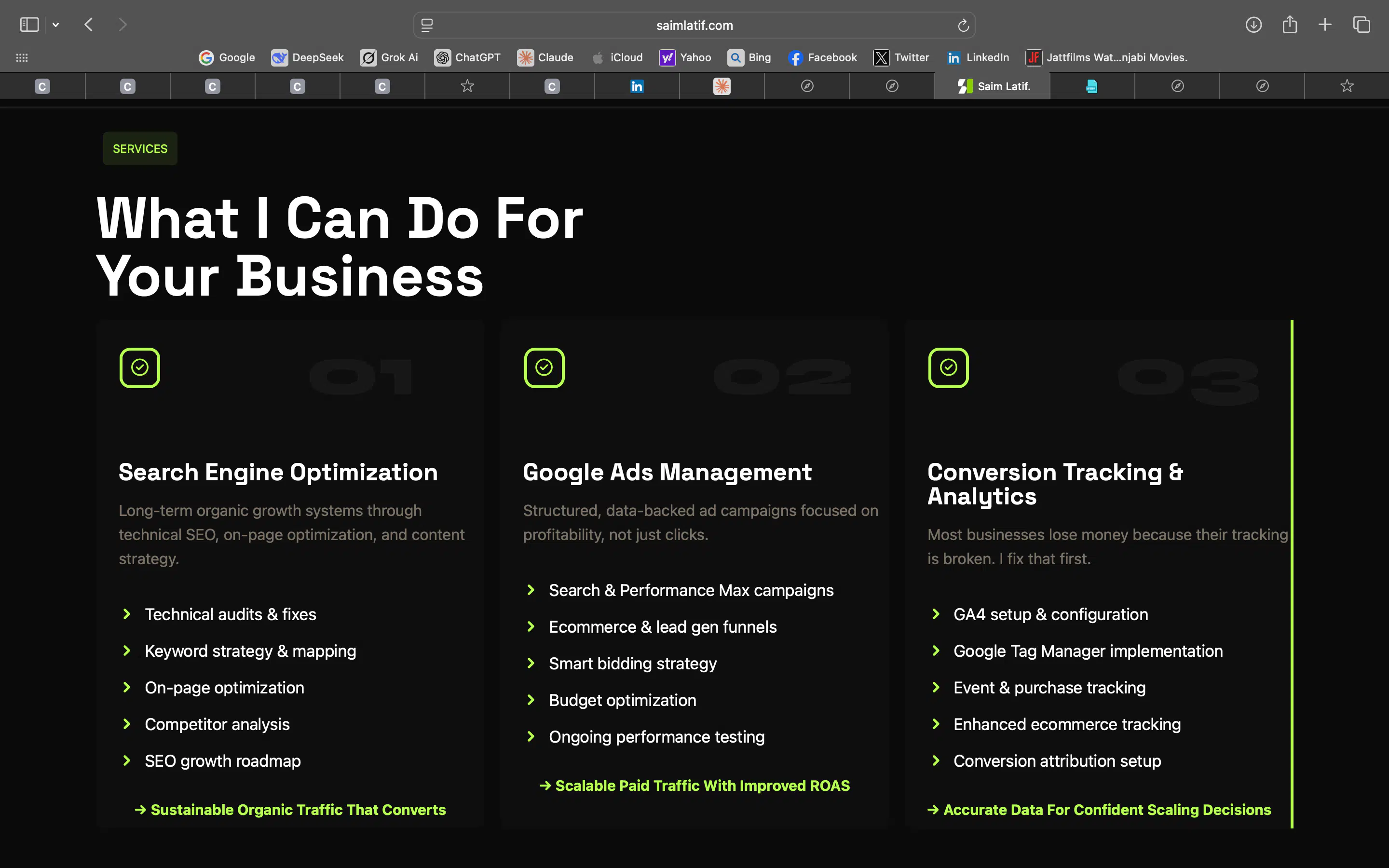Image resolution: width=1389 pixels, height=868 pixels.
Task: Reload the current page
Action: click(x=963, y=25)
